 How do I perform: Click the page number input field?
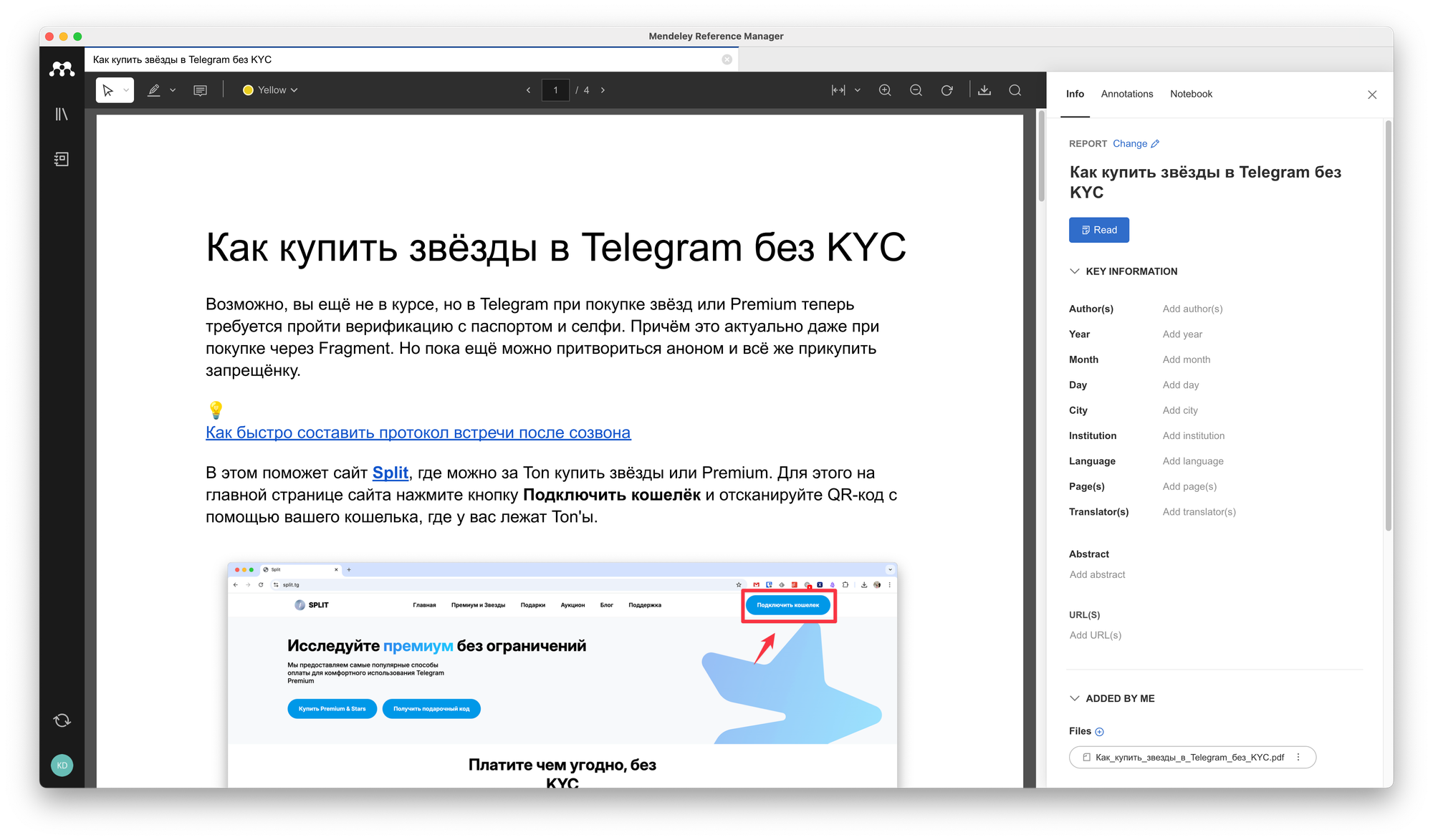point(555,90)
